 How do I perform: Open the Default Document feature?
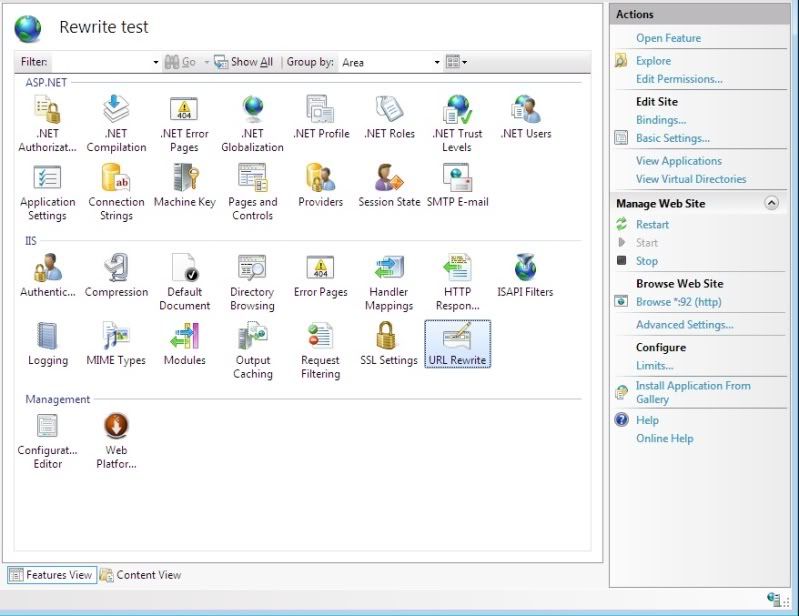(184, 282)
